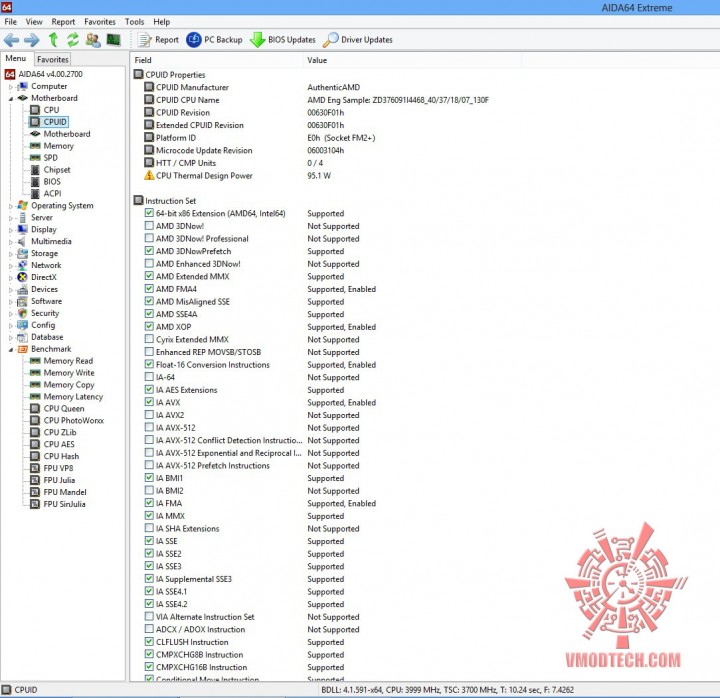Expand the Display tree node
Viewport: 720px width, 698px height.
[x=11, y=230]
